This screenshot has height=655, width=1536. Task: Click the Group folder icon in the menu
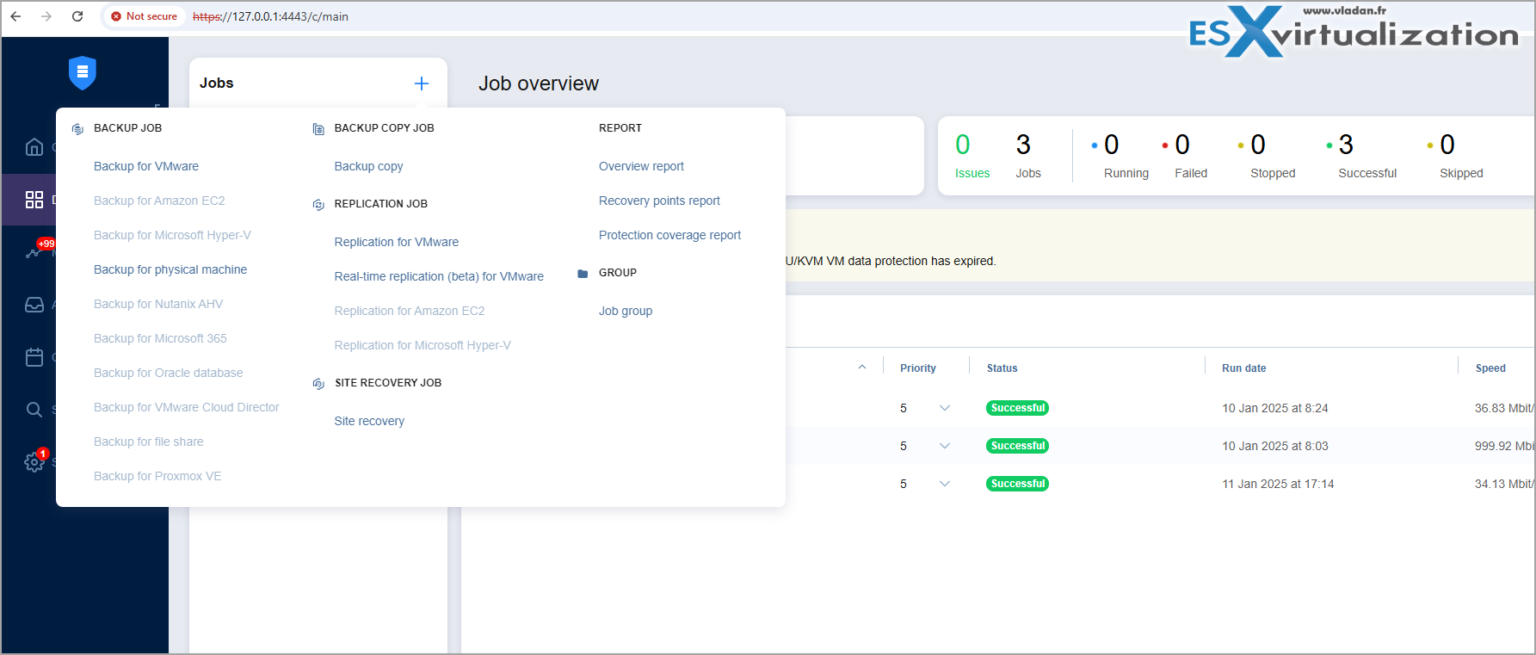[583, 272]
